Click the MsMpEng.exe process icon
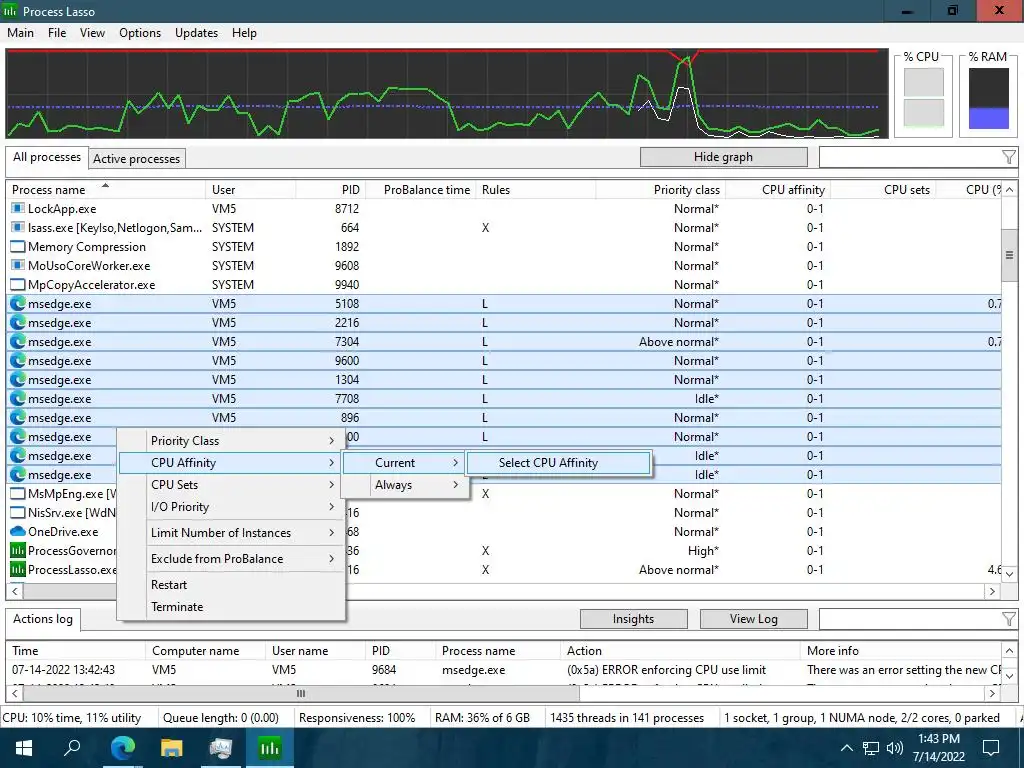 coord(18,494)
